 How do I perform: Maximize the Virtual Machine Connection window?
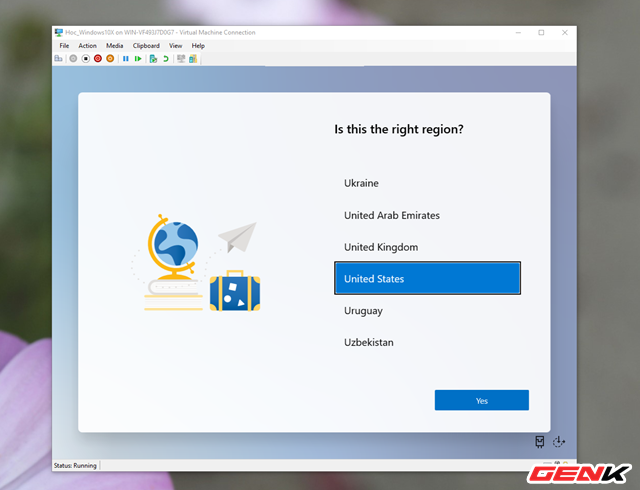[x=541, y=33]
